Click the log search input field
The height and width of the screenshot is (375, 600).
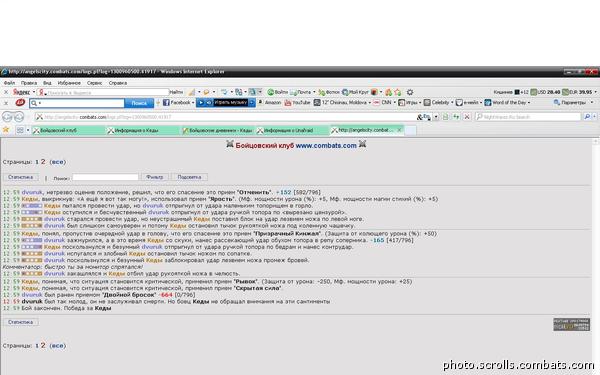click(x=105, y=177)
